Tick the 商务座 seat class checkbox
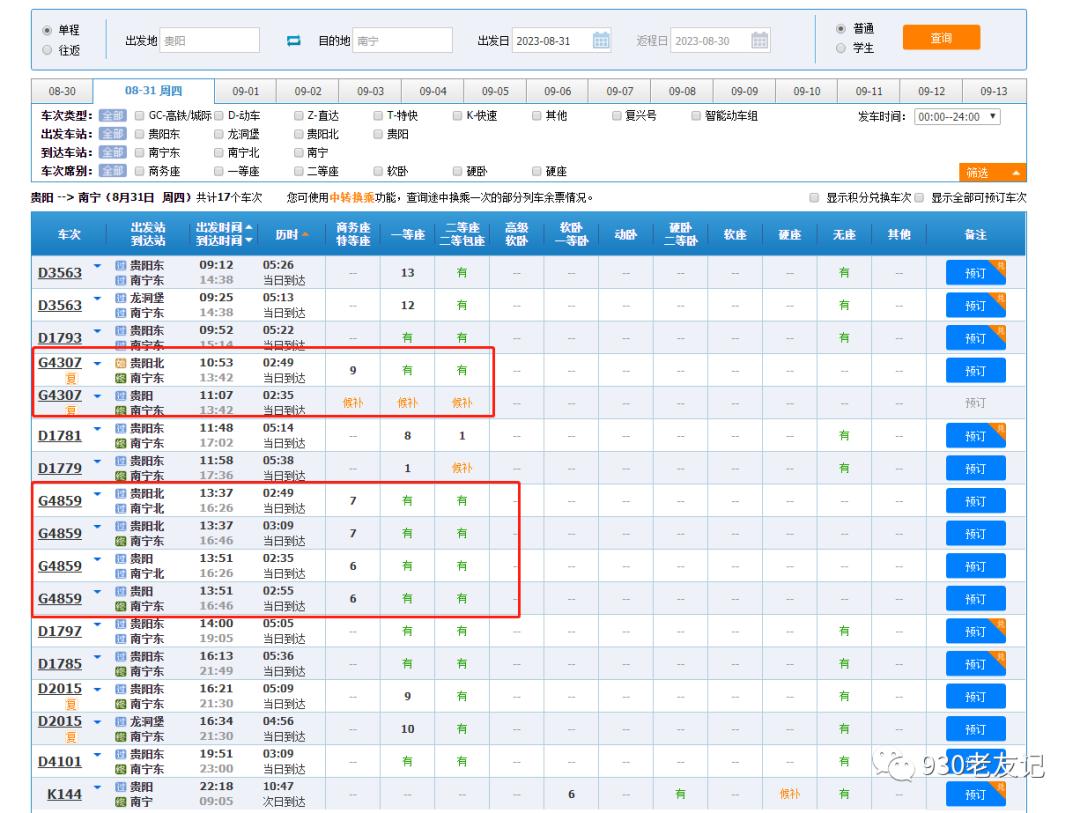The width and height of the screenshot is (1080, 813). (140, 172)
